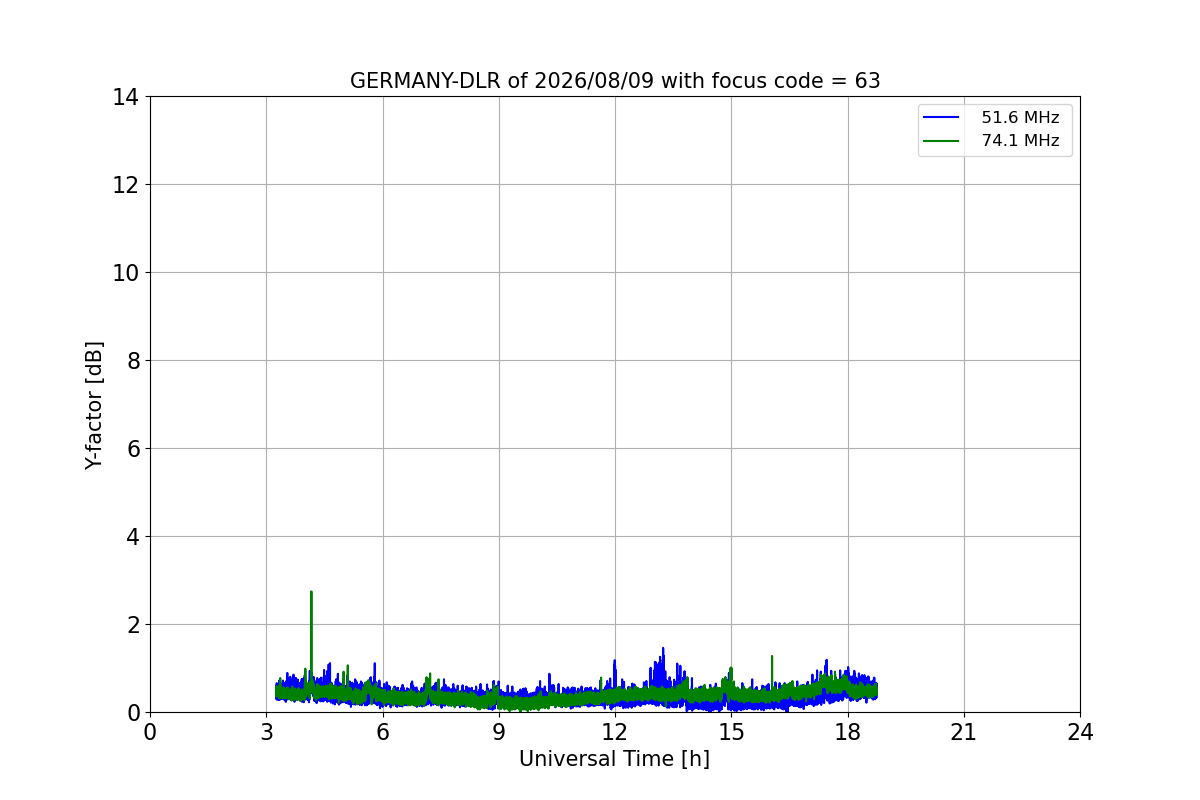Click the plot title GERMANY-DLR text
This screenshot has height=800, width=1200.
426,81
